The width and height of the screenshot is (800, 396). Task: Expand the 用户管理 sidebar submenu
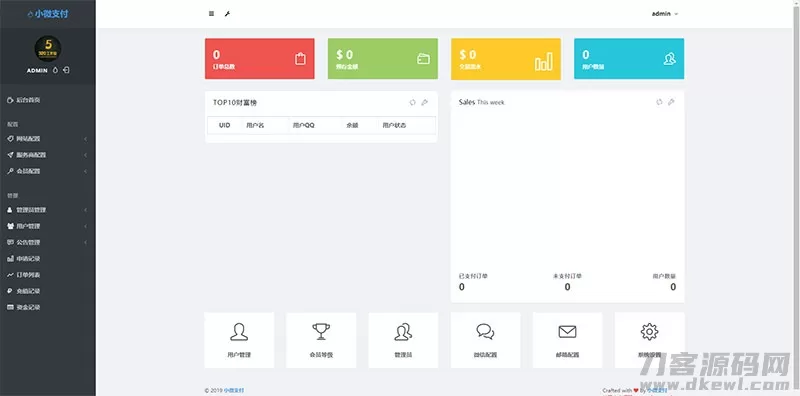[x=47, y=226]
